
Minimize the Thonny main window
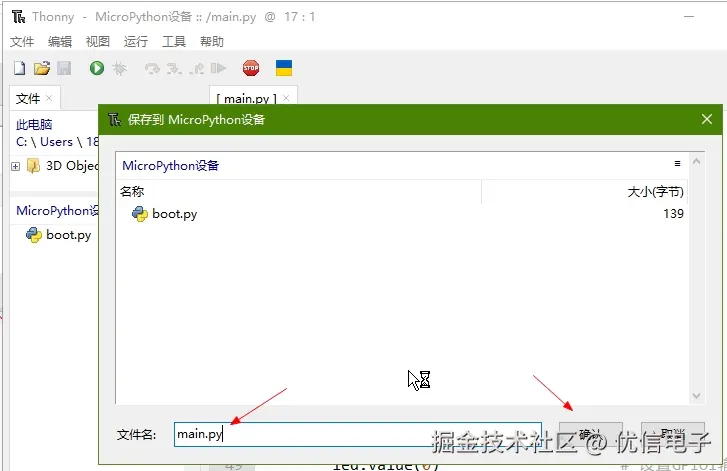(689, 17)
